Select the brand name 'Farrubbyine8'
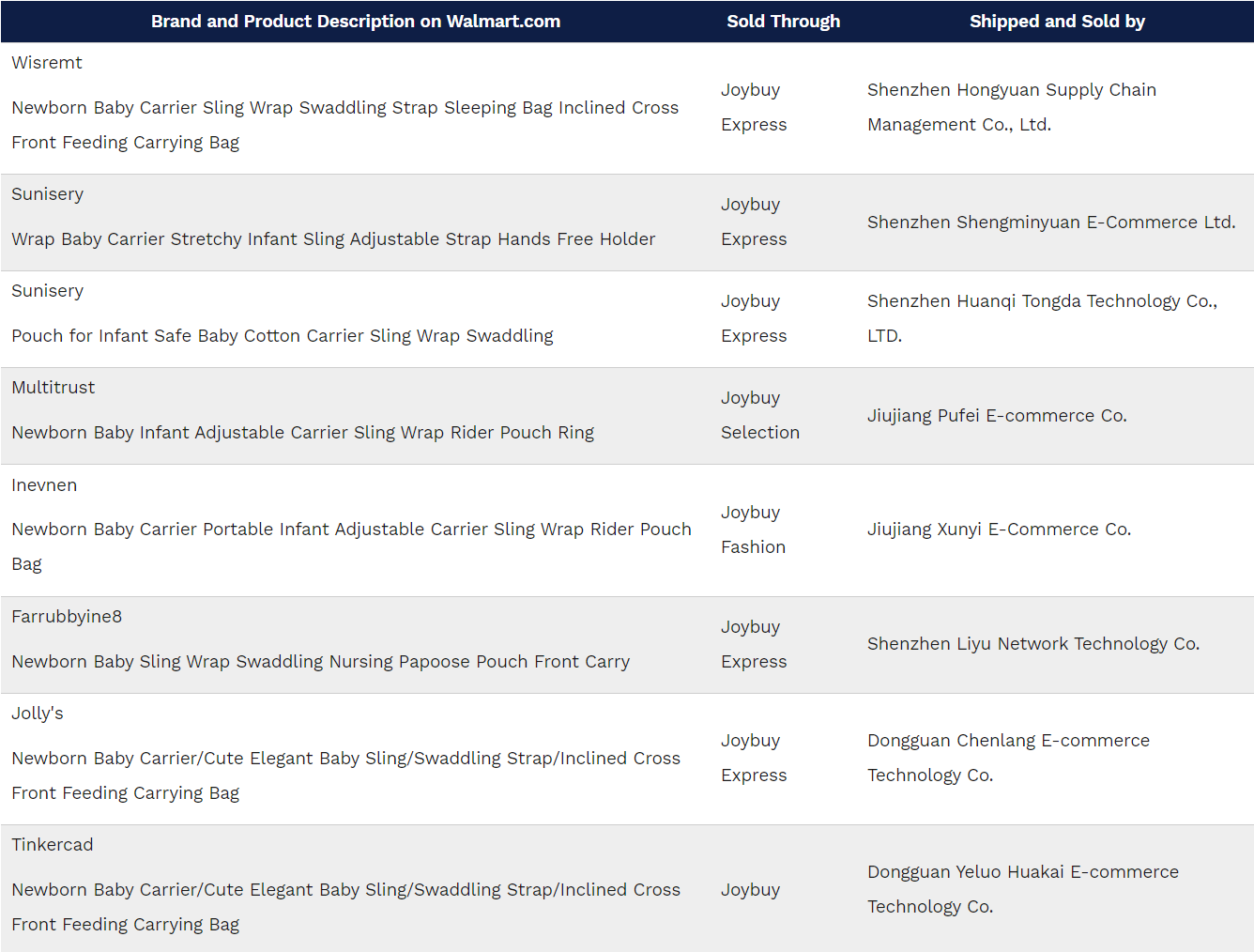The height and width of the screenshot is (952, 1254). click(x=67, y=617)
